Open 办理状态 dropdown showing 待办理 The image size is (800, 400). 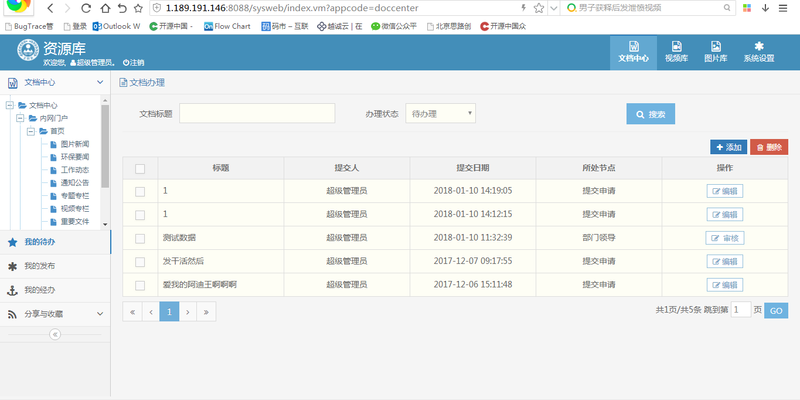coord(441,113)
